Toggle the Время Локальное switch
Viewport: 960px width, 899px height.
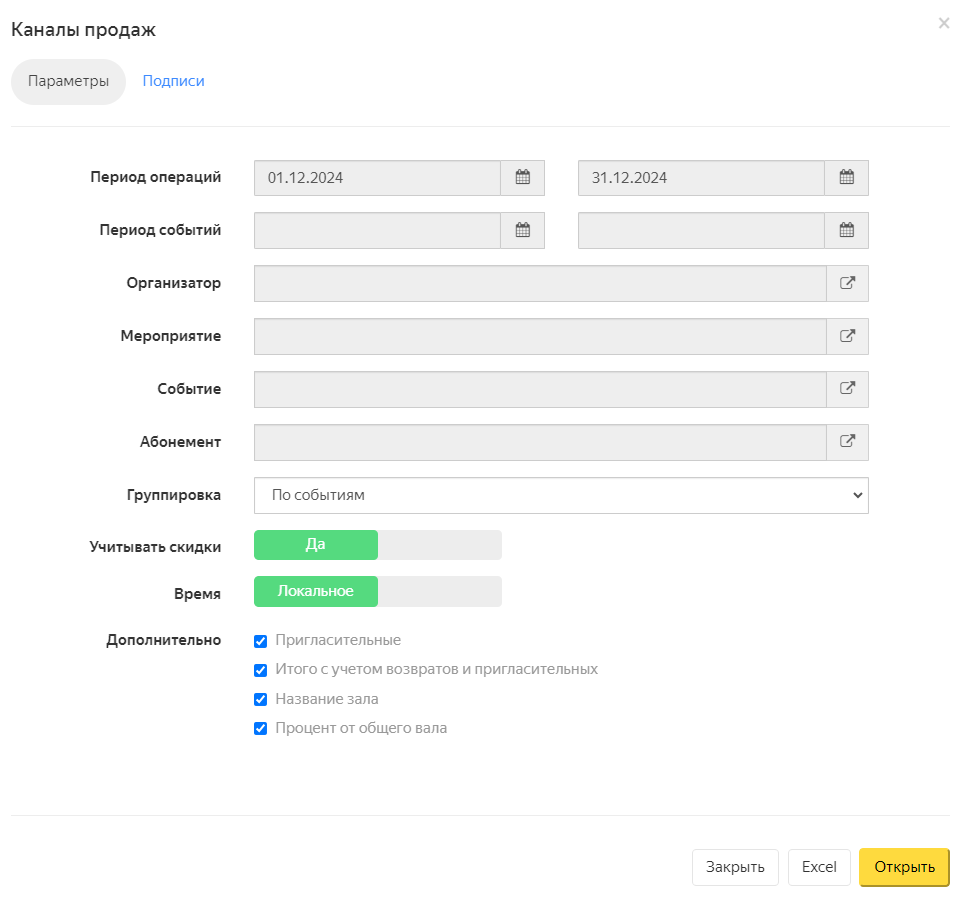click(378, 592)
